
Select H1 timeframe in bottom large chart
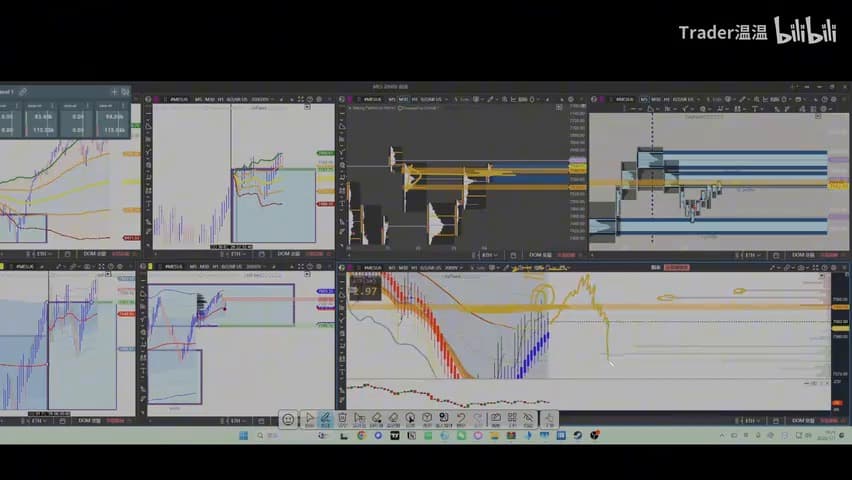point(415,267)
